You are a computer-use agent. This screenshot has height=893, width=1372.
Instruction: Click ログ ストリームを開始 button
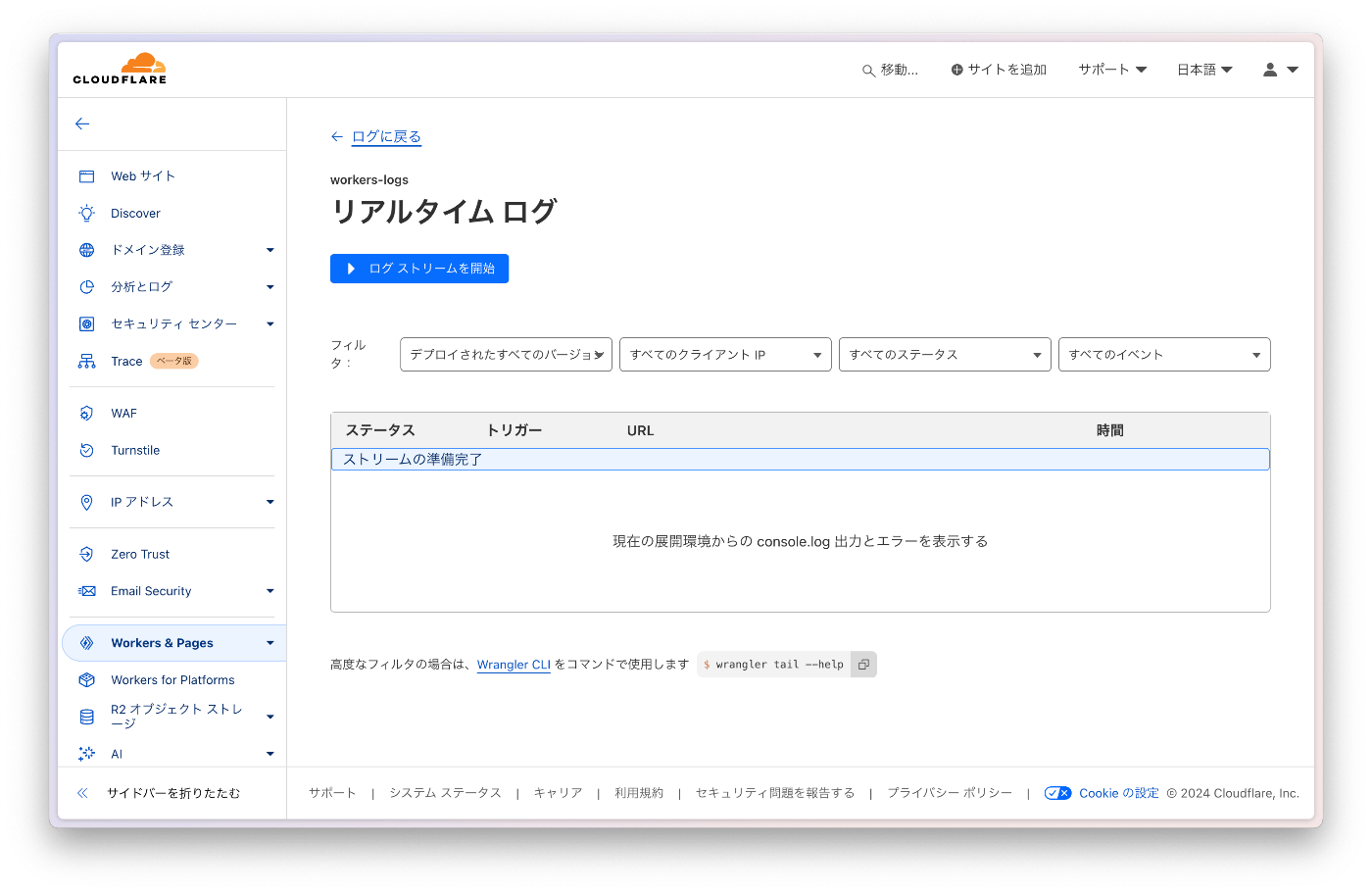click(x=419, y=269)
